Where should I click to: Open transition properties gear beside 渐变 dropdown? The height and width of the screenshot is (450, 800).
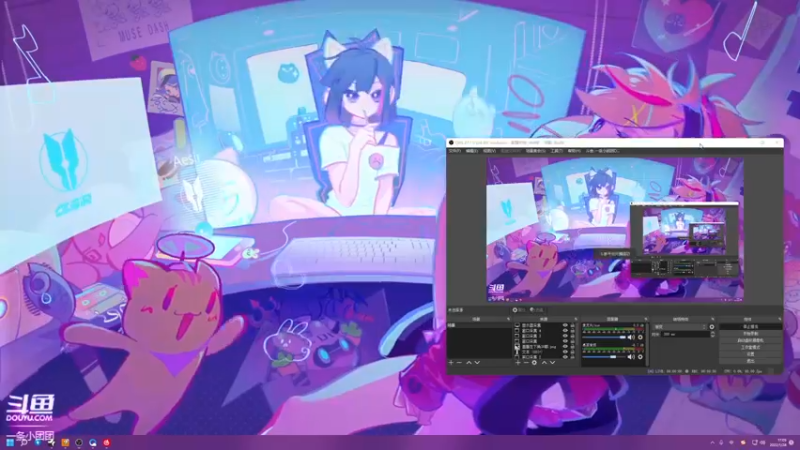coord(712,327)
